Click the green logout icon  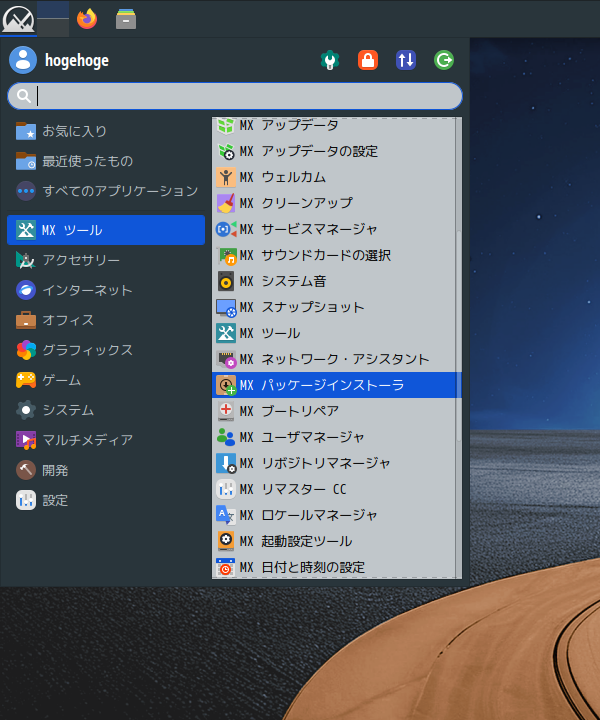pyautogui.click(x=444, y=60)
